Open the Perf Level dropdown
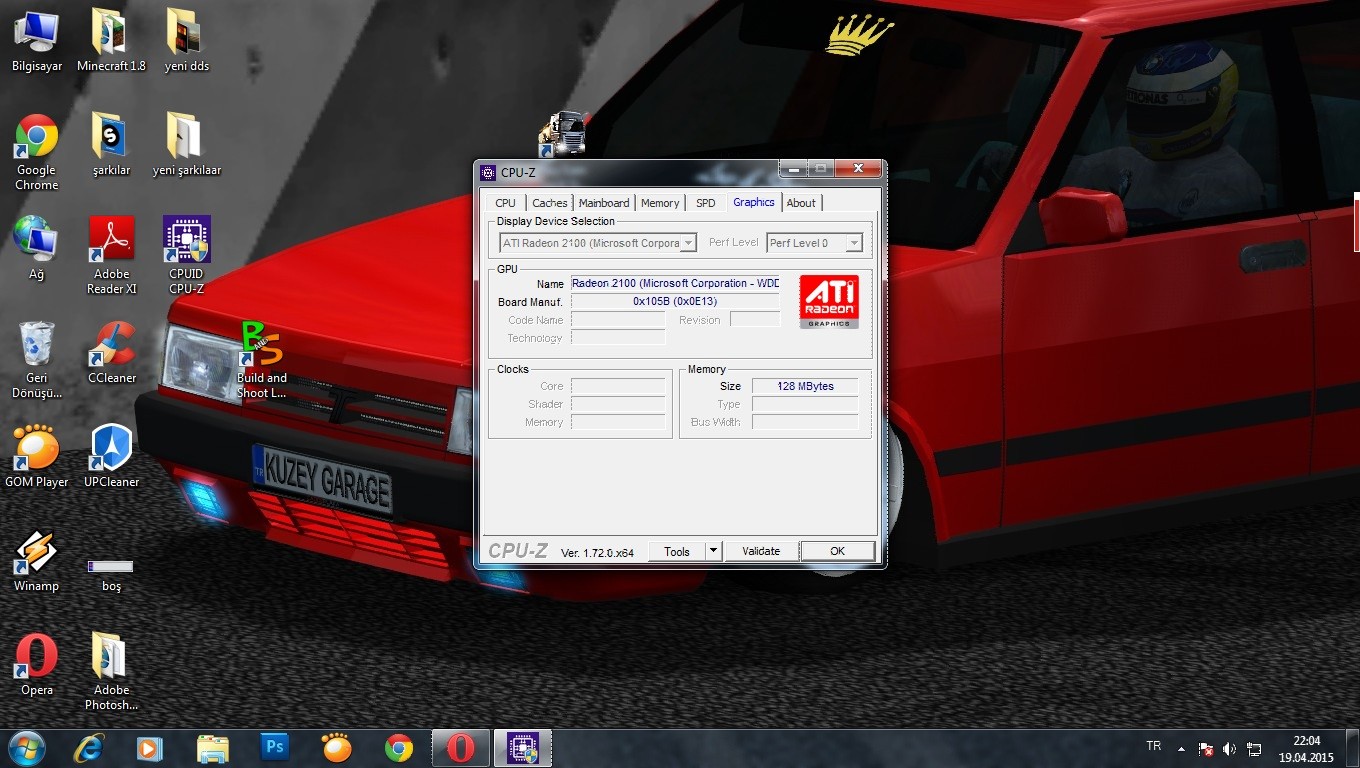Image resolution: width=1360 pixels, height=768 pixels. (814, 243)
